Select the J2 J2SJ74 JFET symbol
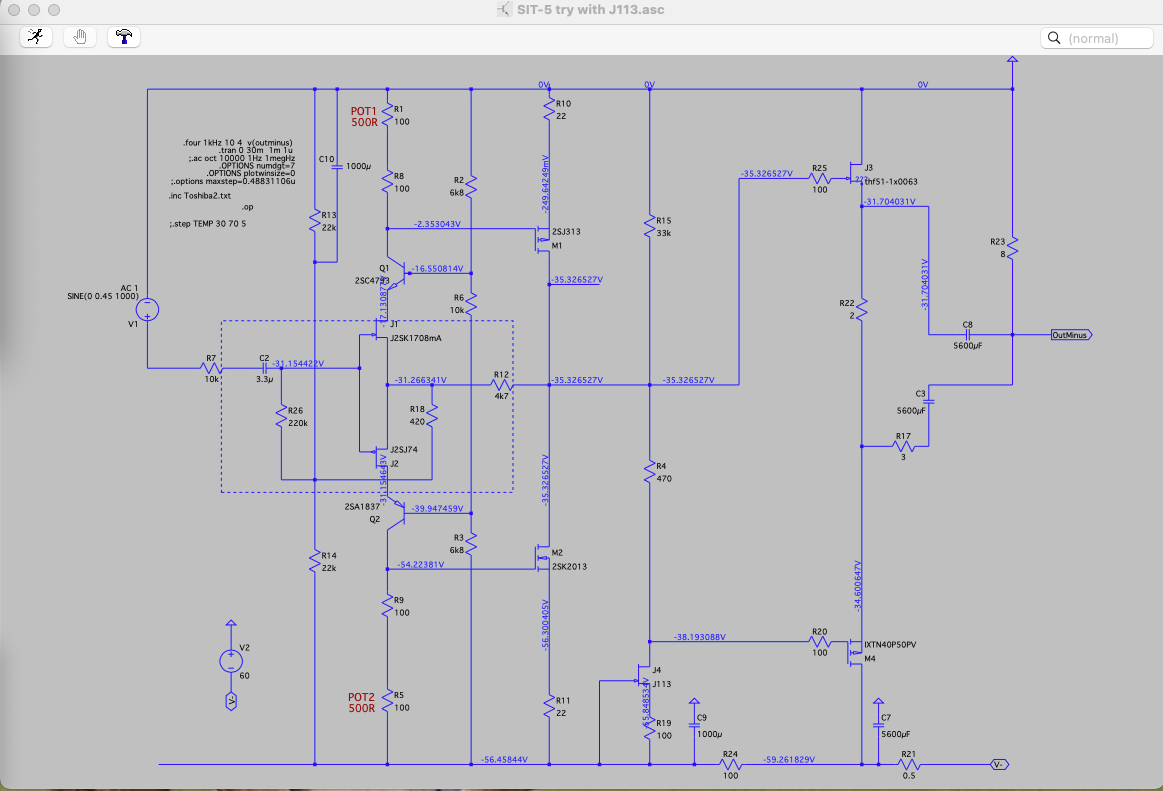Viewport: 1163px width, 791px height. point(381,454)
